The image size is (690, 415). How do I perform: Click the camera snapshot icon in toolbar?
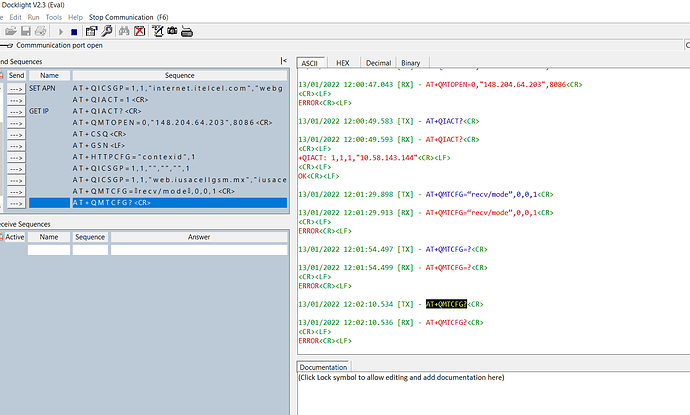(173, 31)
